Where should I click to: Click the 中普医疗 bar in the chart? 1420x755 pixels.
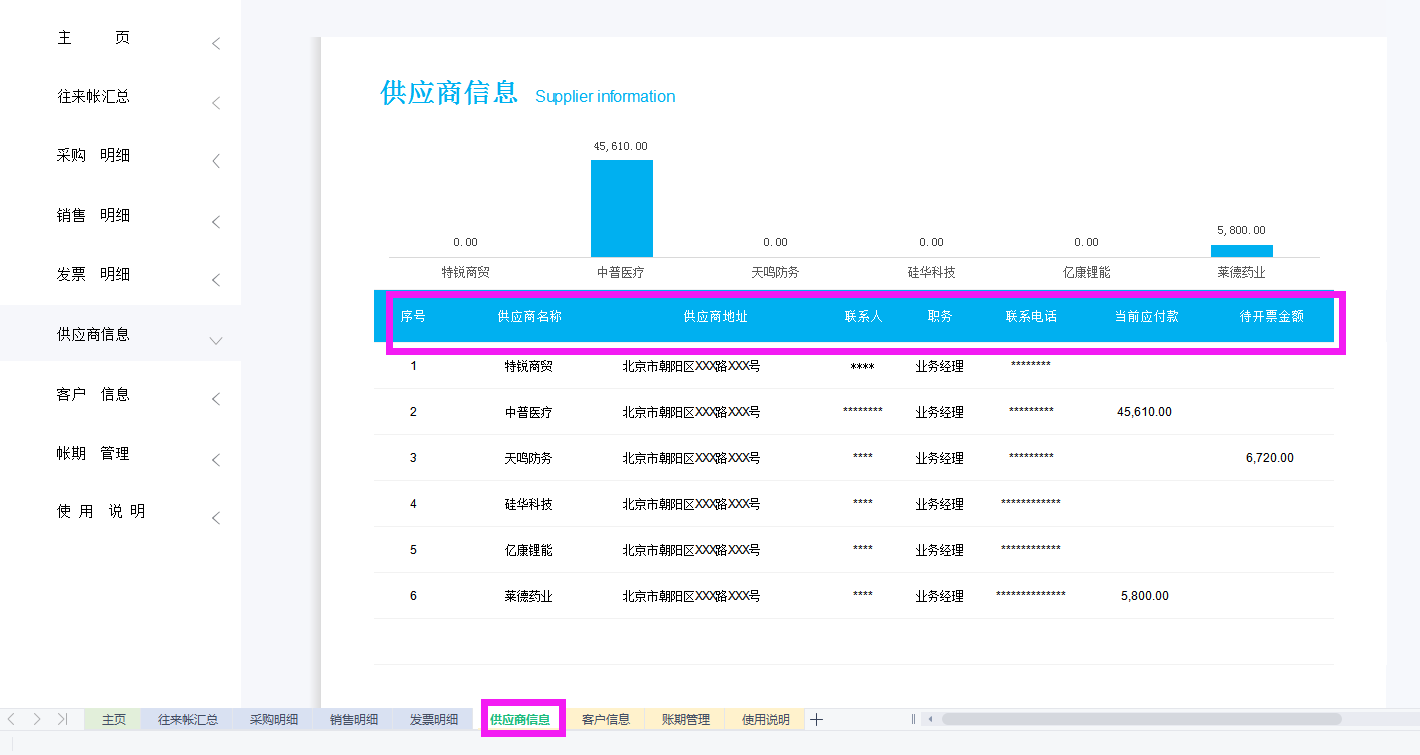click(622, 205)
